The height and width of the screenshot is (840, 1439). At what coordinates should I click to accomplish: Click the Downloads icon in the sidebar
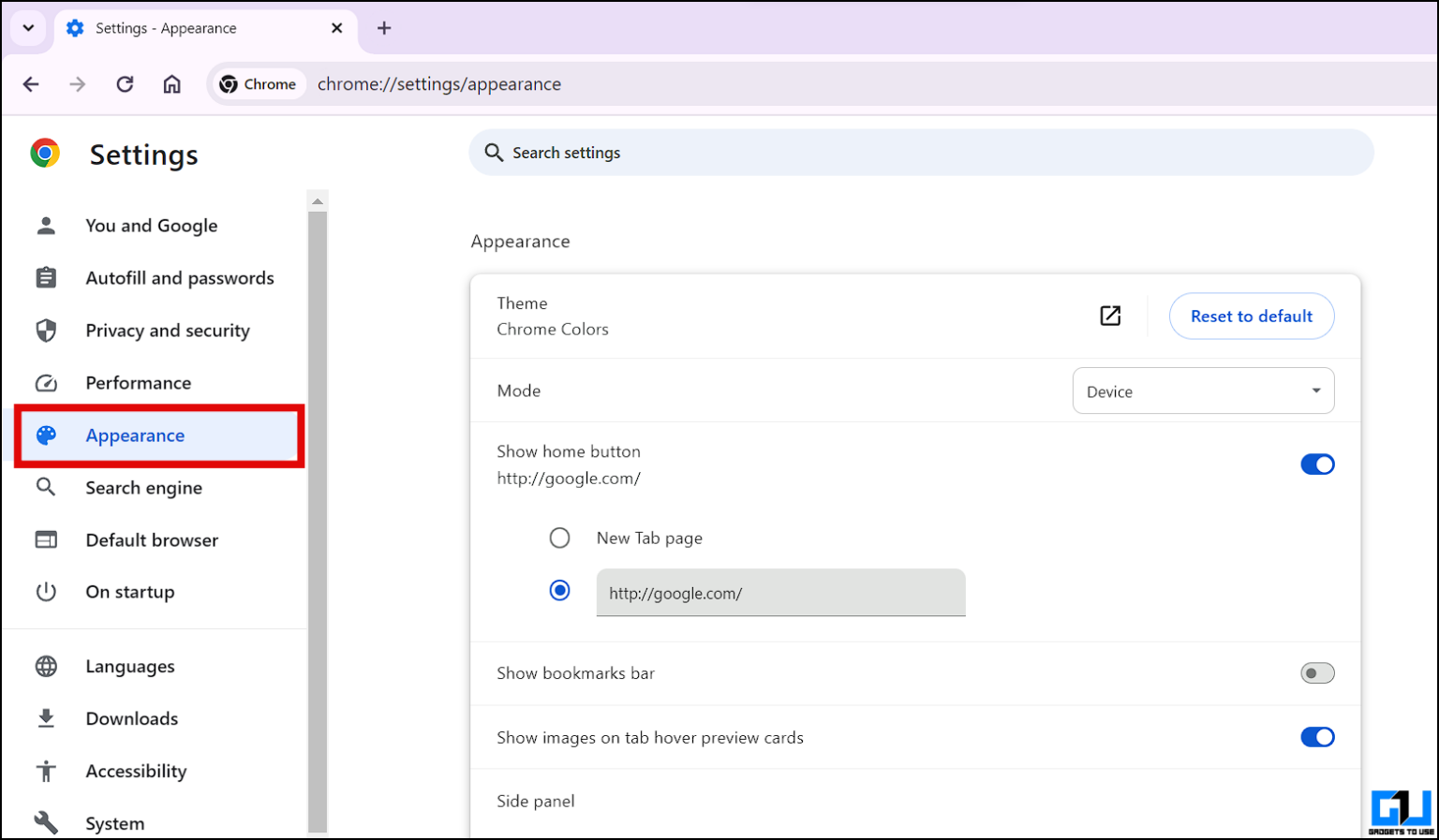[x=46, y=718]
